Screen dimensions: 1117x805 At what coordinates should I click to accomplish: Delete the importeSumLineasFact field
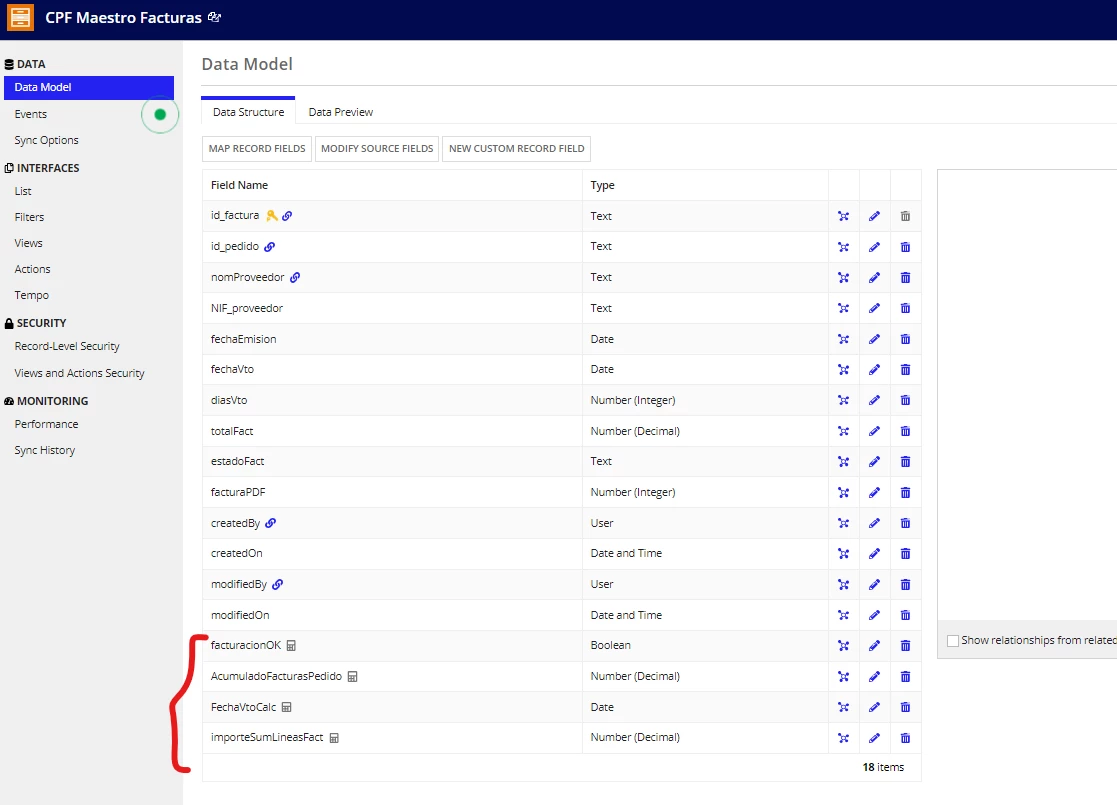pos(905,737)
